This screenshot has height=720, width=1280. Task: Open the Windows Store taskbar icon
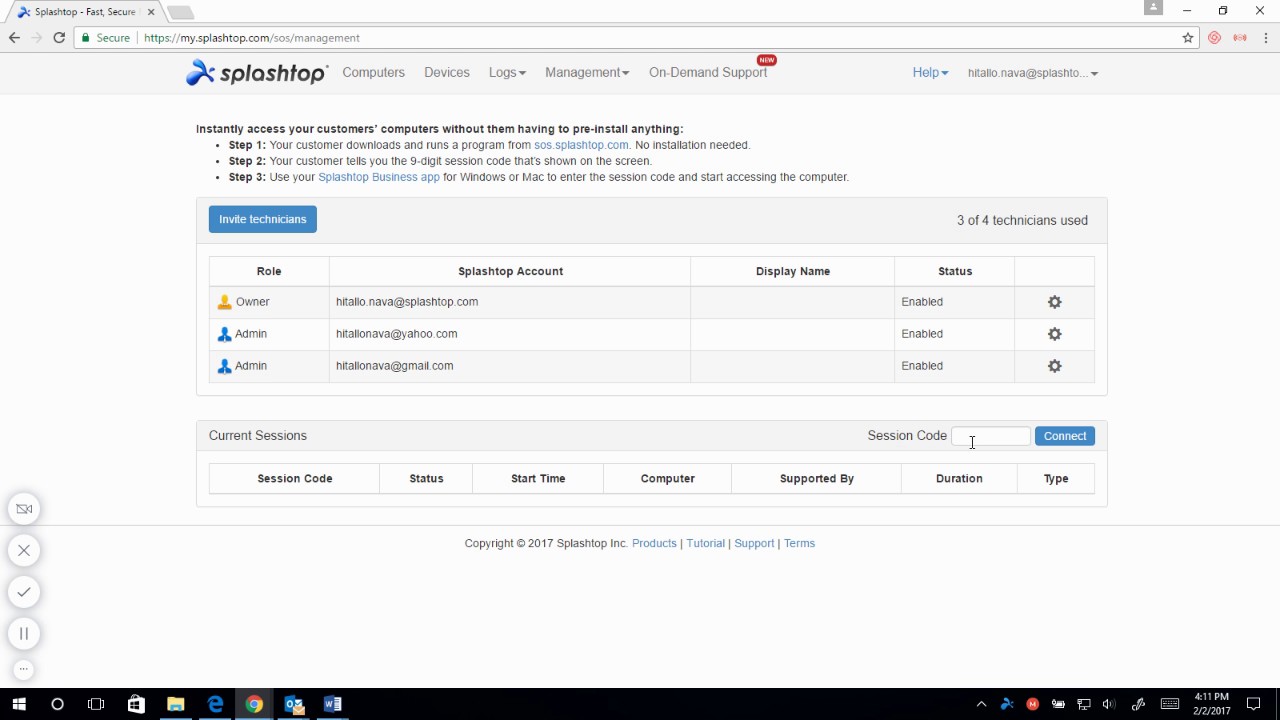[x=136, y=704]
